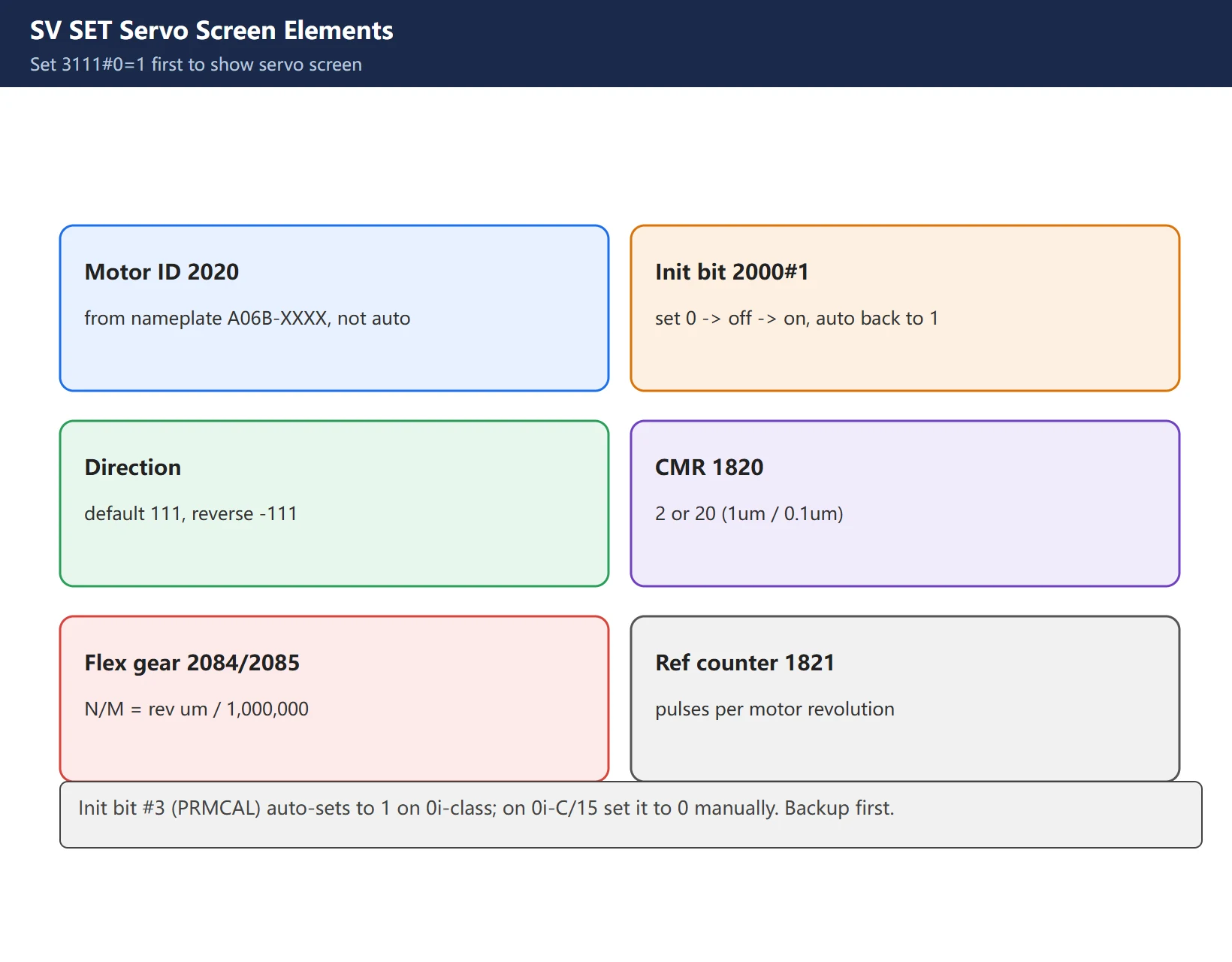Select the Motor ID 2020 card
The width and height of the screenshot is (1232, 962).
[334, 308]
